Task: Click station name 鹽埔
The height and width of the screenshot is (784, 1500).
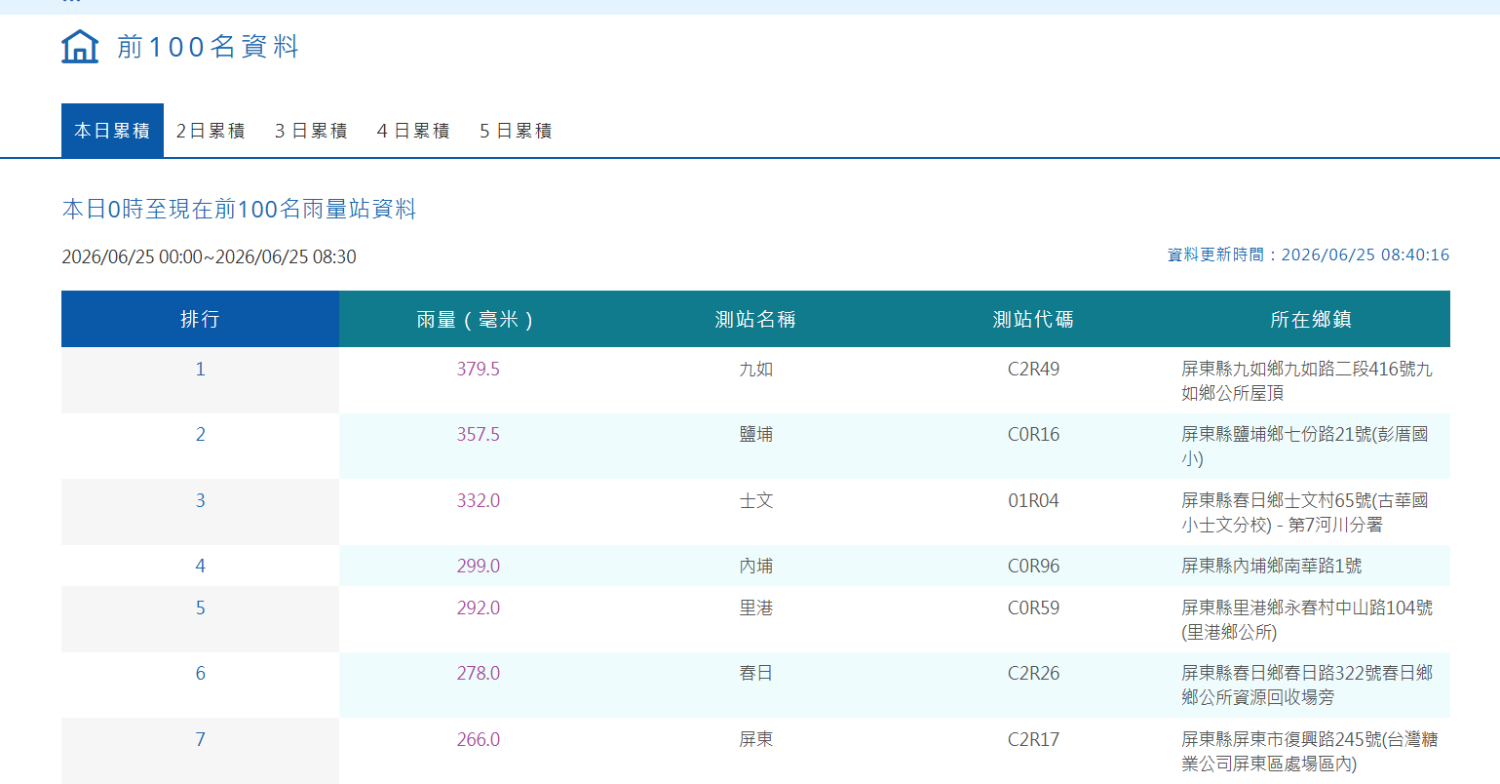Action: pos(756,435)
